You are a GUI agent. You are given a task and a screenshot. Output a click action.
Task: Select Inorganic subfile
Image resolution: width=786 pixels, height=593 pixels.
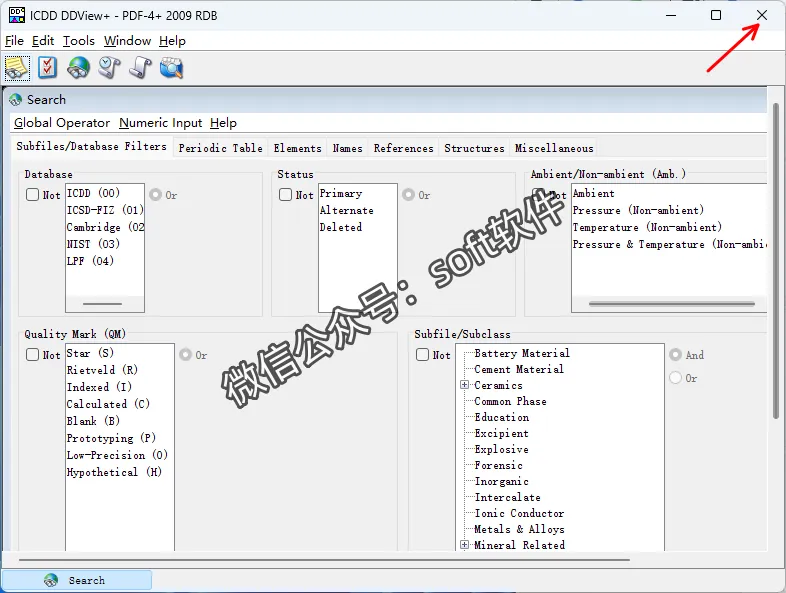pos(501,481)
